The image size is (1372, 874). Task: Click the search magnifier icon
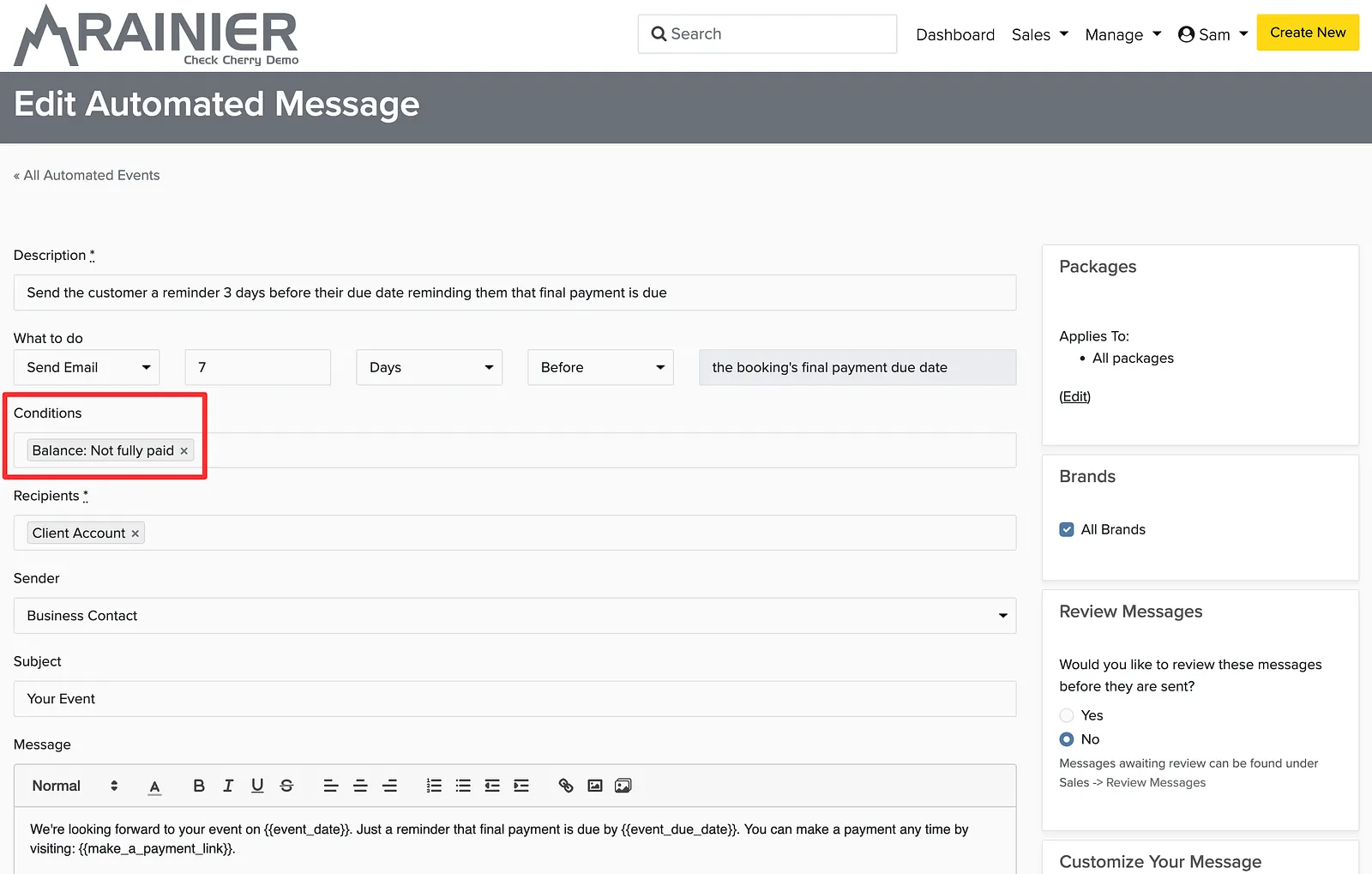659,34
